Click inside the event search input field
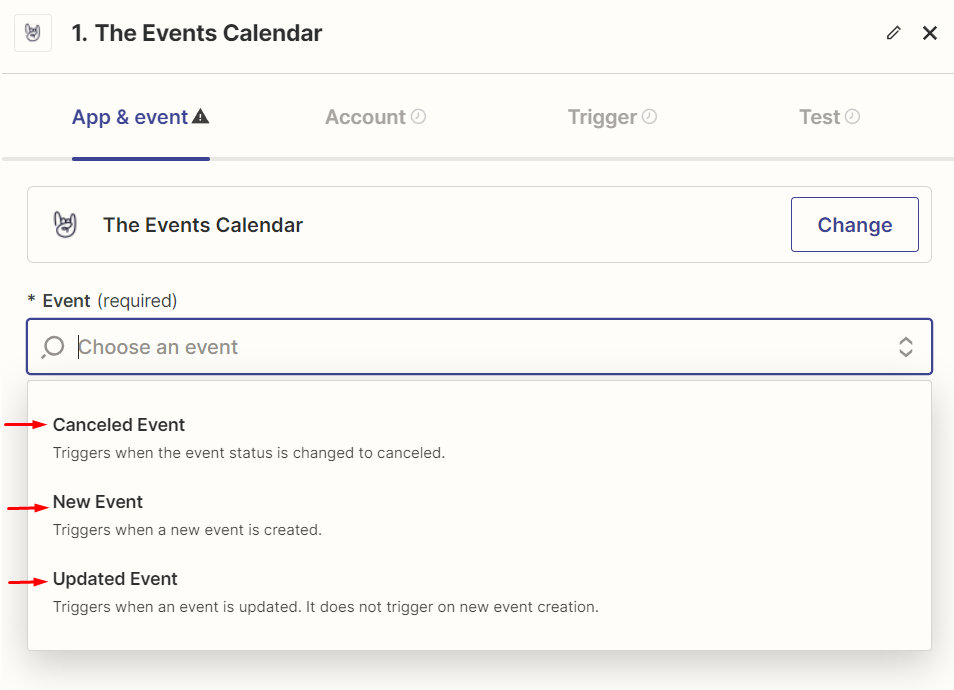 (x=300, y=347)
